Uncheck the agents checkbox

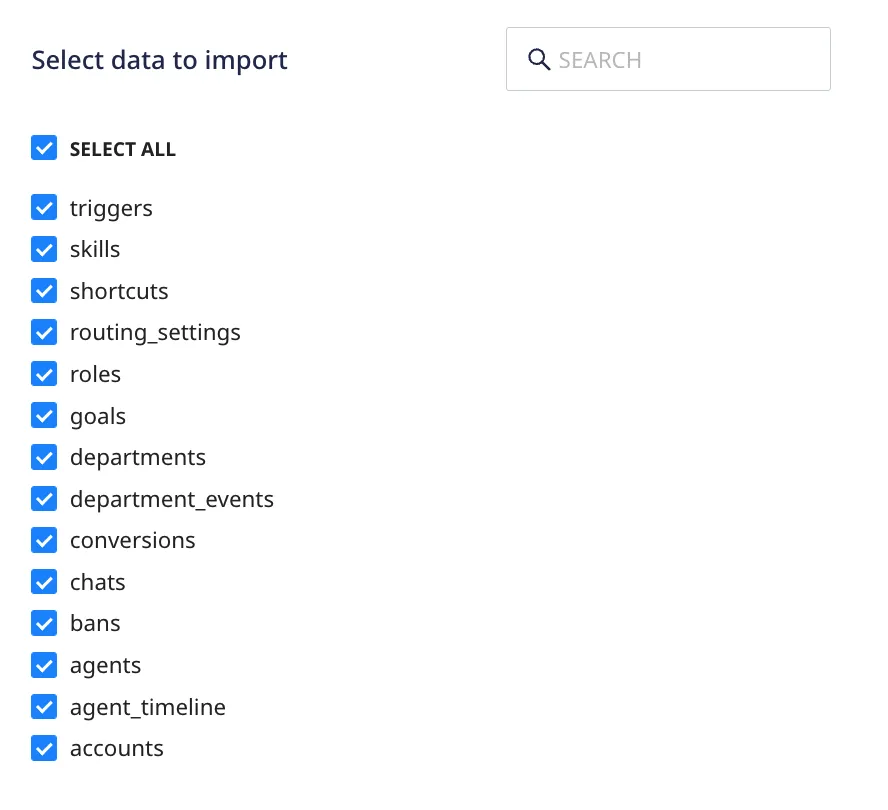pyautogui.click(x=44, y=665)
